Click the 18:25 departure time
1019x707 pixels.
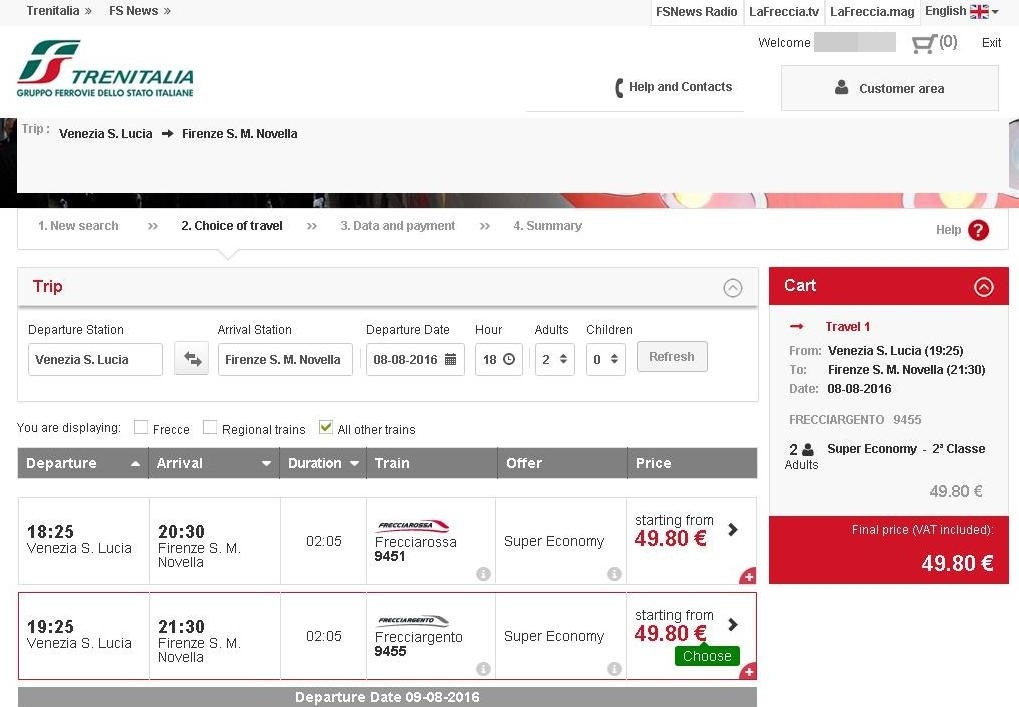click(50, 532)
